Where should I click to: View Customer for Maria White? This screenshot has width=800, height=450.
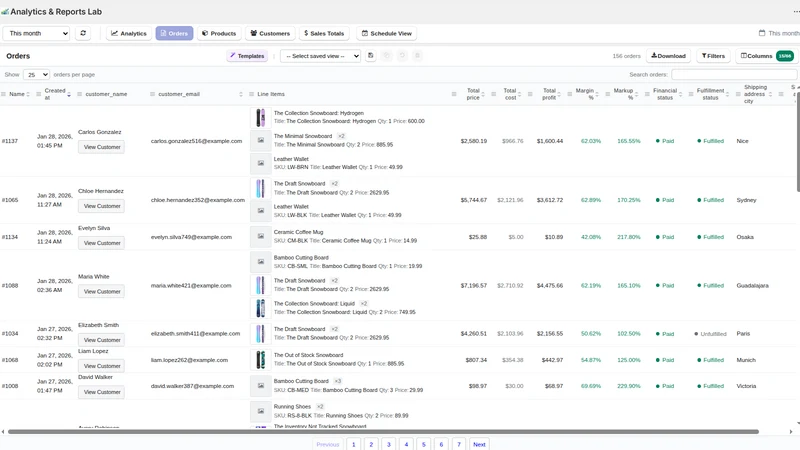click(x=102, y=291)
